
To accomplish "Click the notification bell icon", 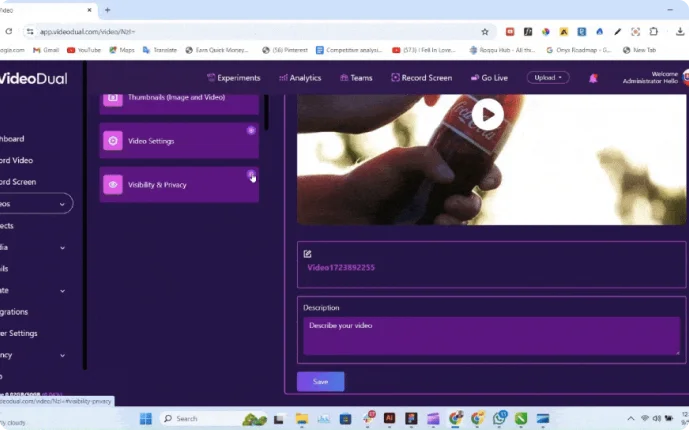I will tap(594, 78).
